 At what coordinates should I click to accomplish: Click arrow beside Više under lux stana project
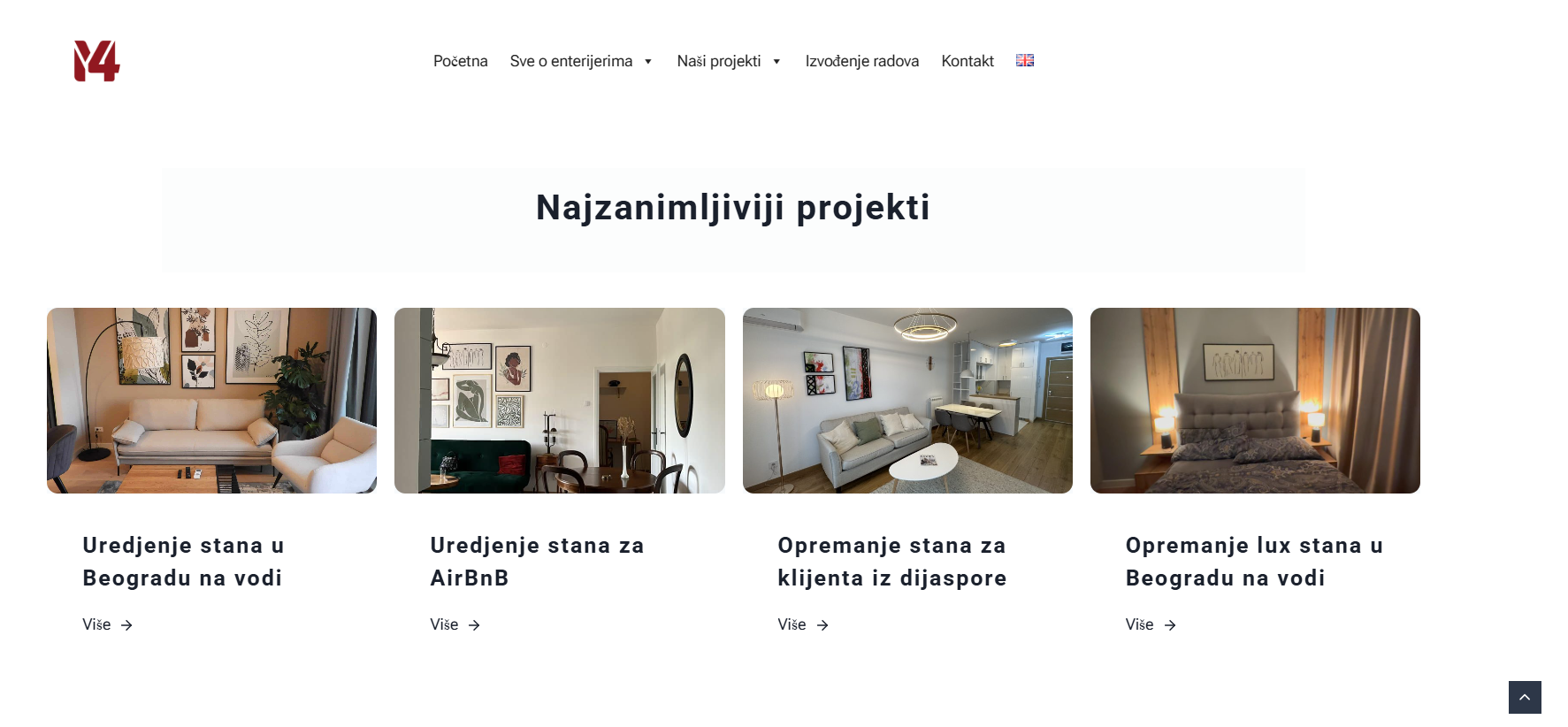click(x=1170, y=625)
